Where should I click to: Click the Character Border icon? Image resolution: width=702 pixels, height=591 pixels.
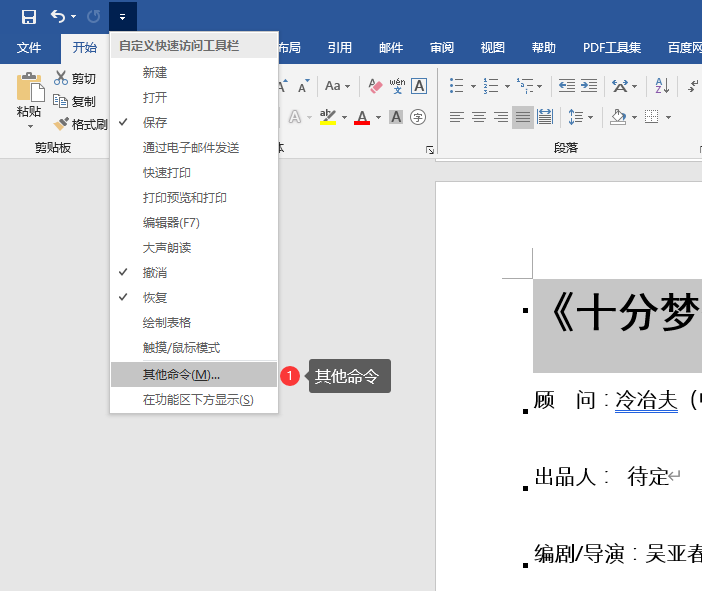click(x=419, y=86)
